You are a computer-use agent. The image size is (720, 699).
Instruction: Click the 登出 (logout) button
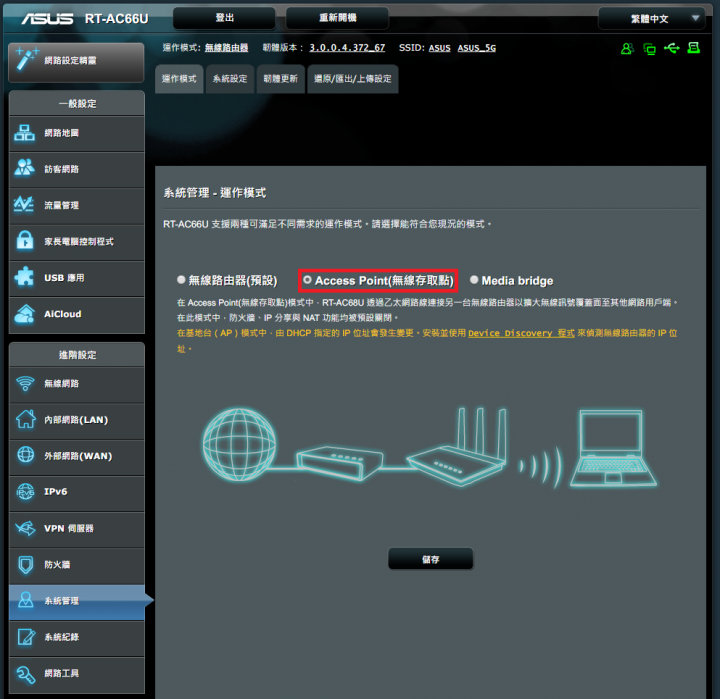[x=225, y=18]
